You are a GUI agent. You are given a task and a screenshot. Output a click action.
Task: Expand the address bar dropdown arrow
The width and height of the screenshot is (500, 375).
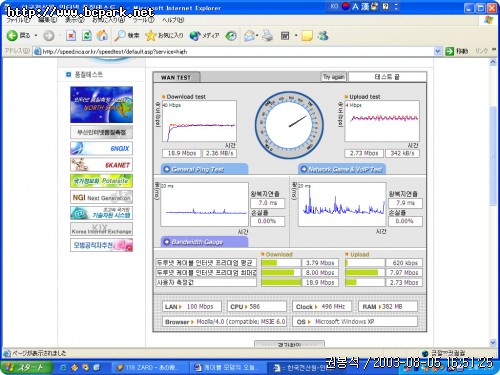(438, 51)
